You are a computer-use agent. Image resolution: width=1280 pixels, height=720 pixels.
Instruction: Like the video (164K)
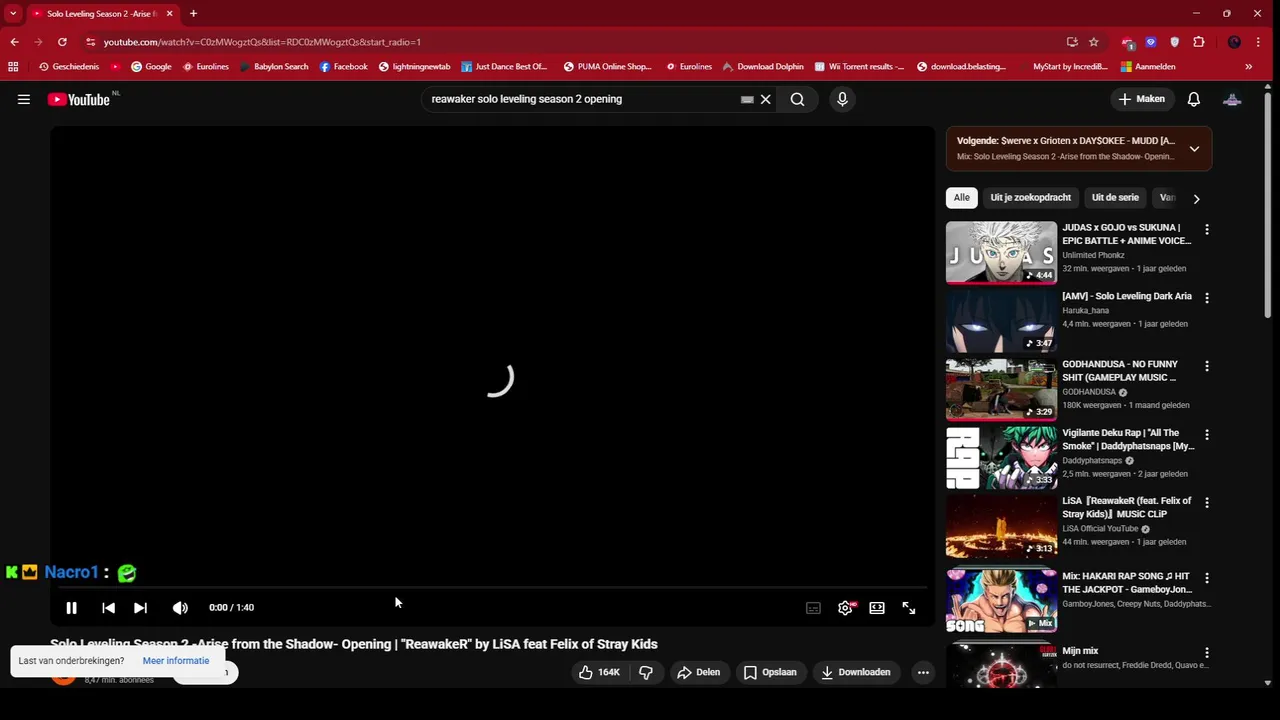[x=599, y=672]
